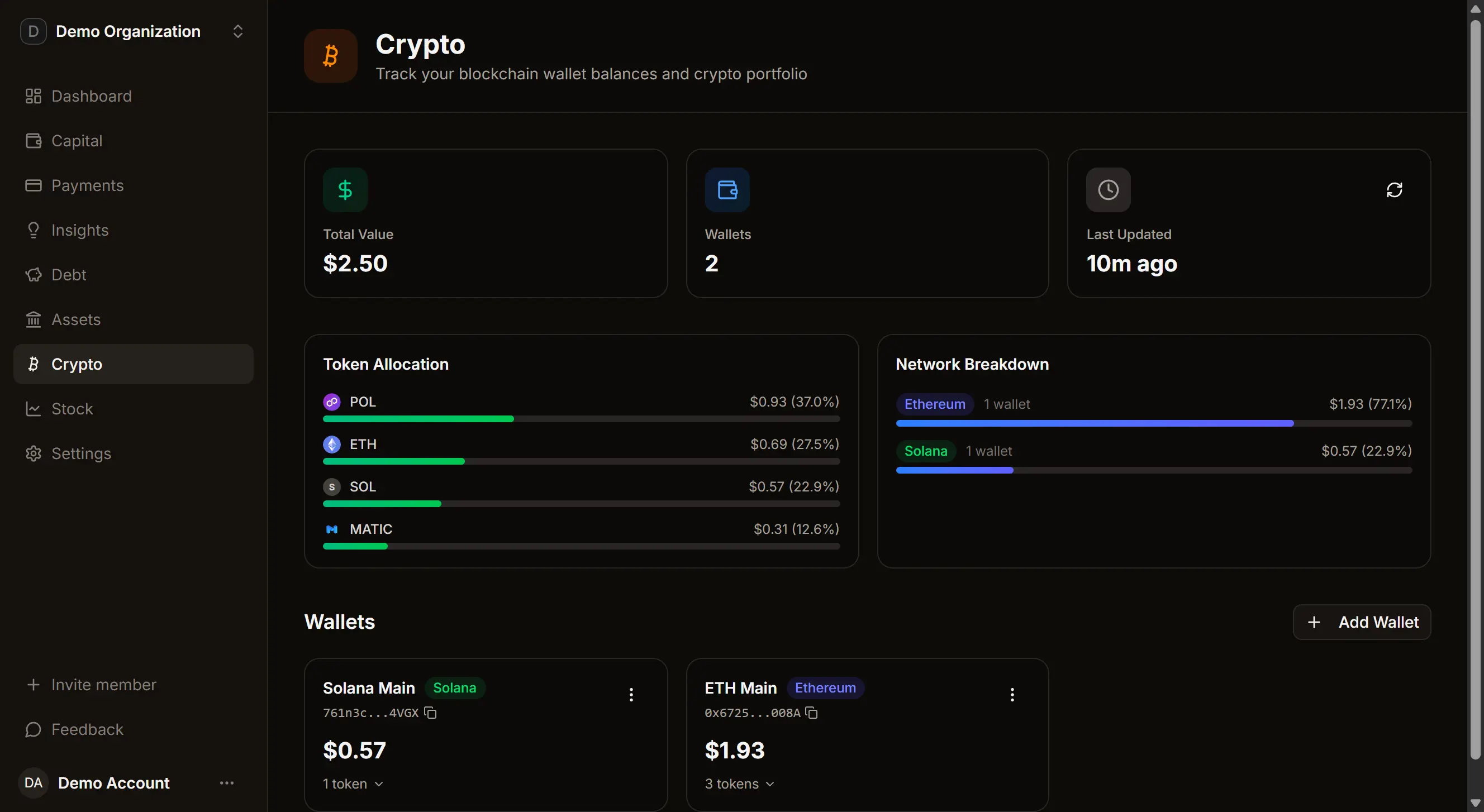Click the Solana network breakdown bar
Screen dimensions: 1484x812
tap(1154, 470)
